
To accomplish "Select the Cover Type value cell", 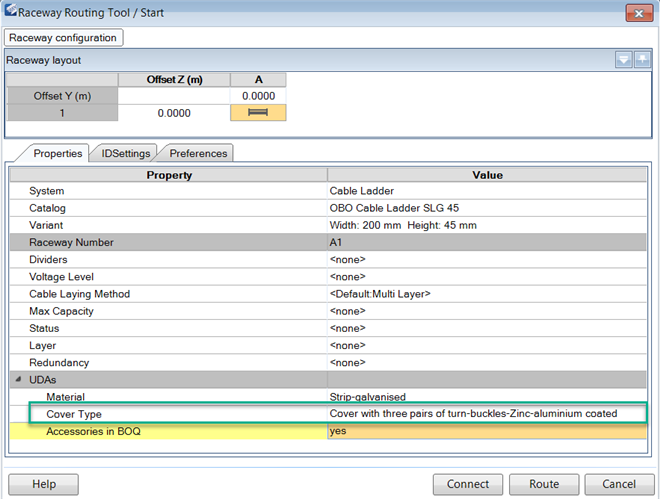I will click(487, 414).
